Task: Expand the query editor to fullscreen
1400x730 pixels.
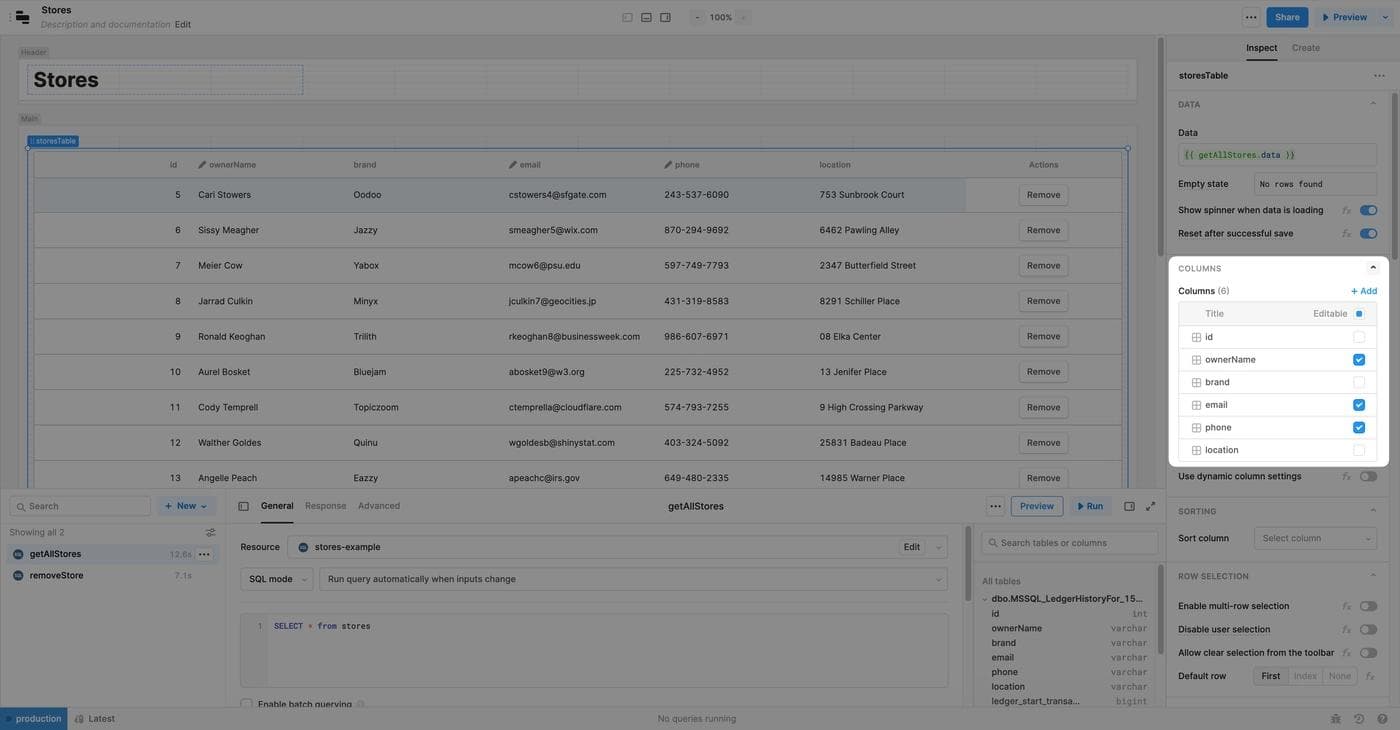Action: pos(1150,506)
